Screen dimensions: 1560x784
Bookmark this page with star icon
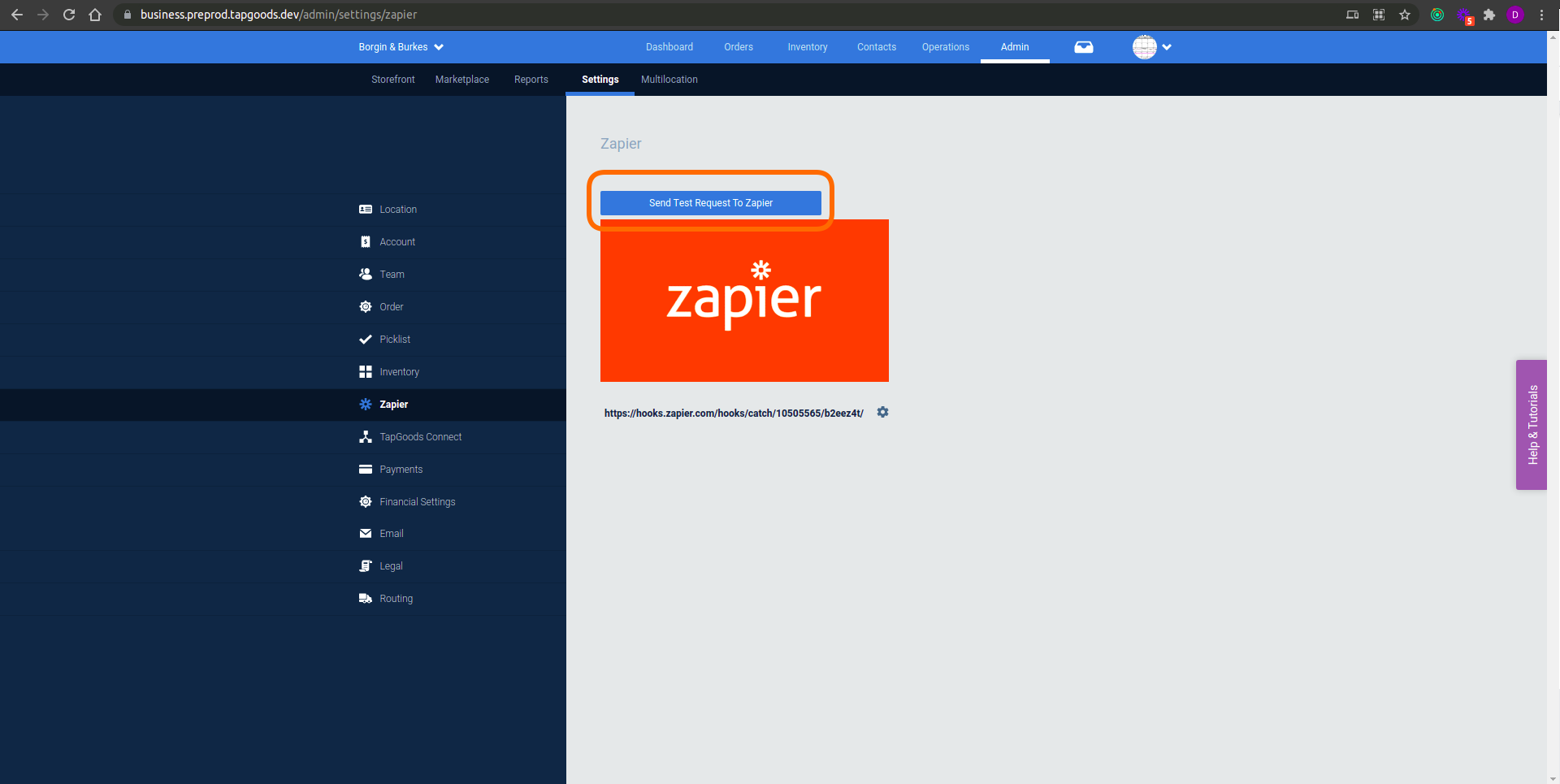point(1405,15)
